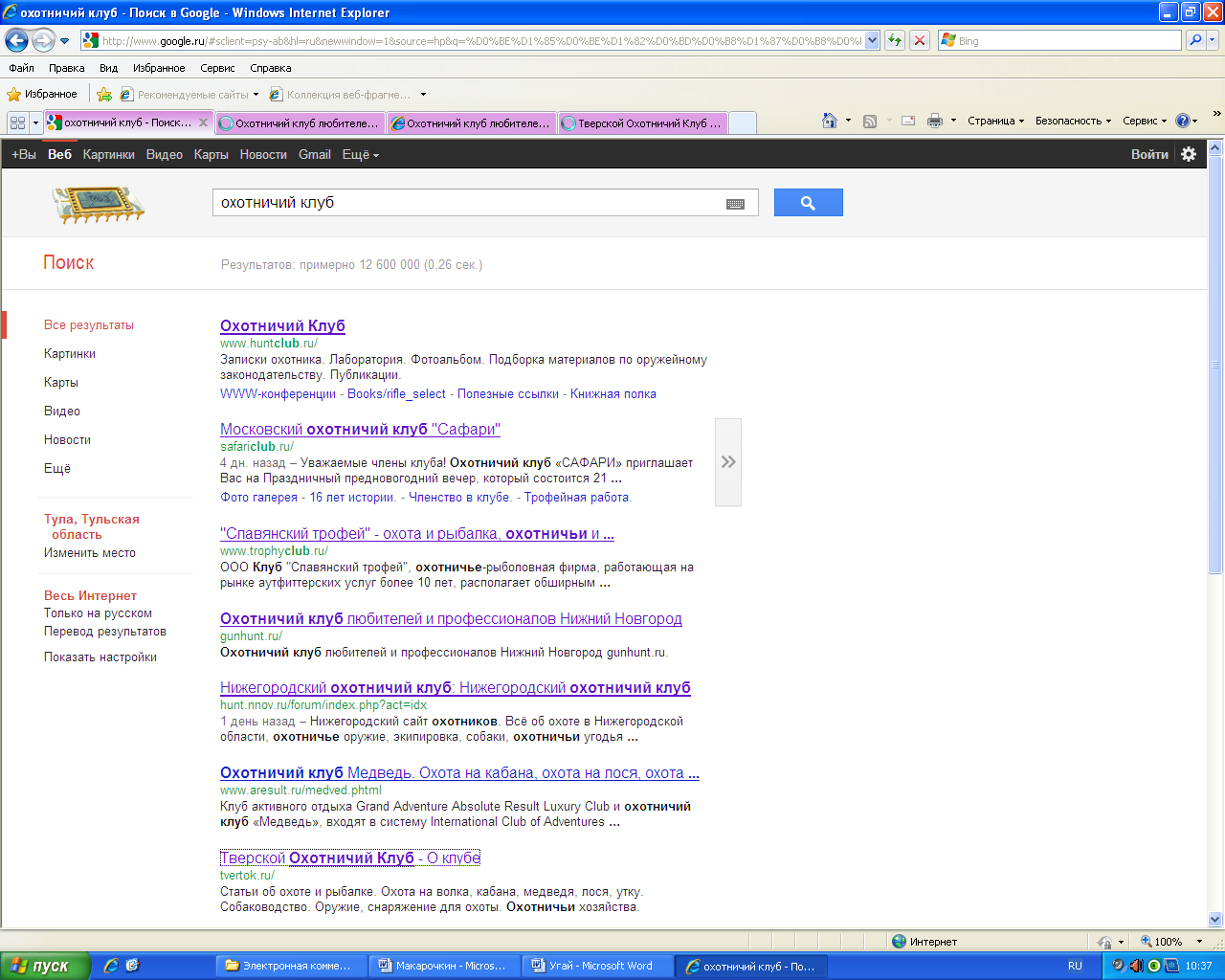Open Охотничий клуб Медведь result

tap(459, 772)
